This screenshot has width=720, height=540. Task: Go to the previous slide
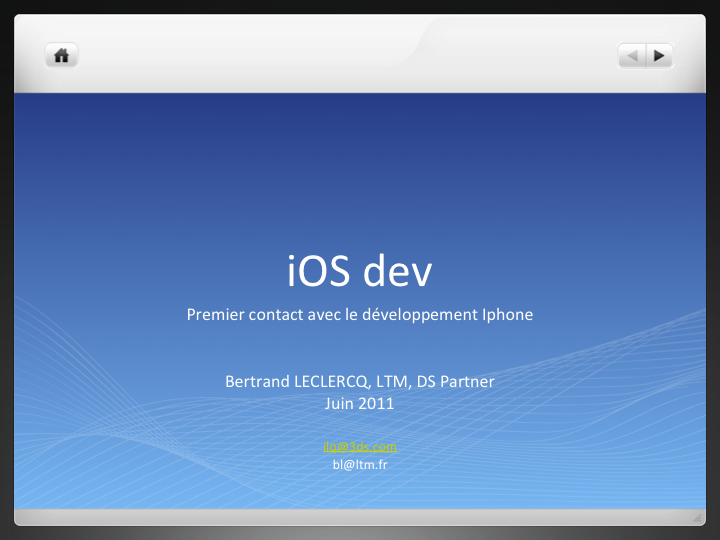[632, 56]
